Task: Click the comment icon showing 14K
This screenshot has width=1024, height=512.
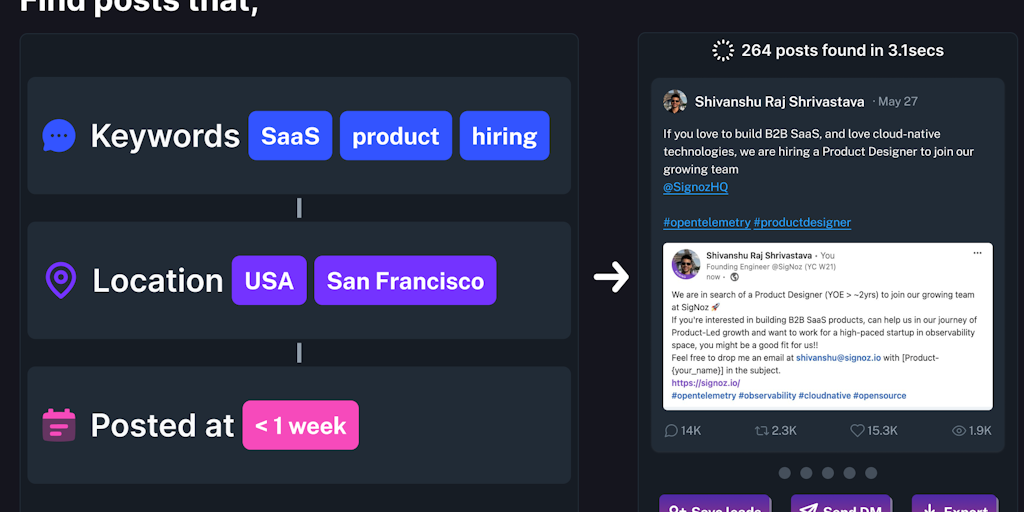Action: pos(671,430)
